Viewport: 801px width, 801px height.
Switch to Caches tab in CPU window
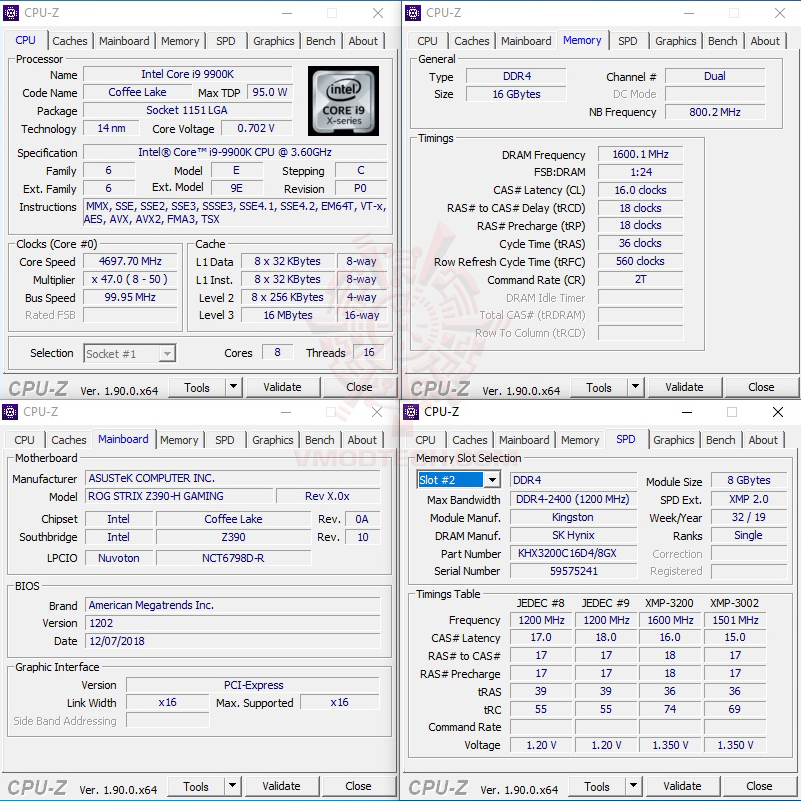pyautogui.click(x=69, y=41)
